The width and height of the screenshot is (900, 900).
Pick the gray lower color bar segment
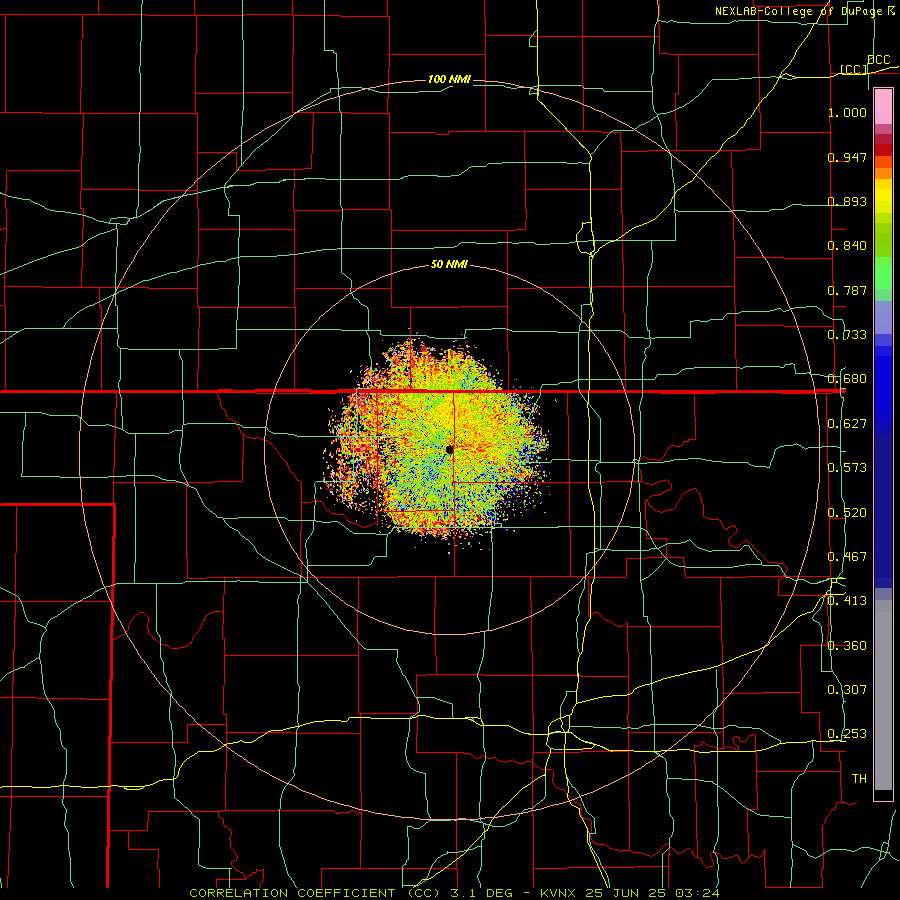pyautogui.click(x=883, y=695)
